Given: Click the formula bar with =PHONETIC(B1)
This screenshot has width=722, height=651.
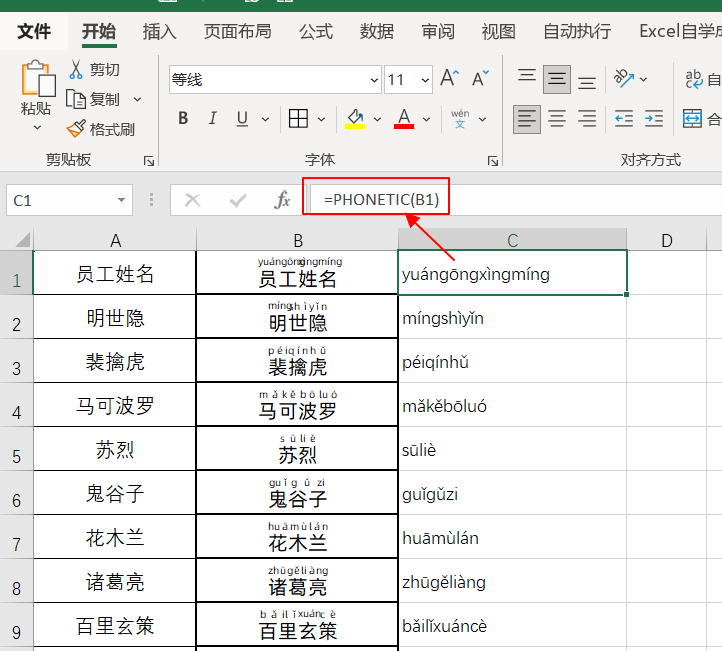Looking at the screenshot, I should pyautogui.click(x=516, y=200).
